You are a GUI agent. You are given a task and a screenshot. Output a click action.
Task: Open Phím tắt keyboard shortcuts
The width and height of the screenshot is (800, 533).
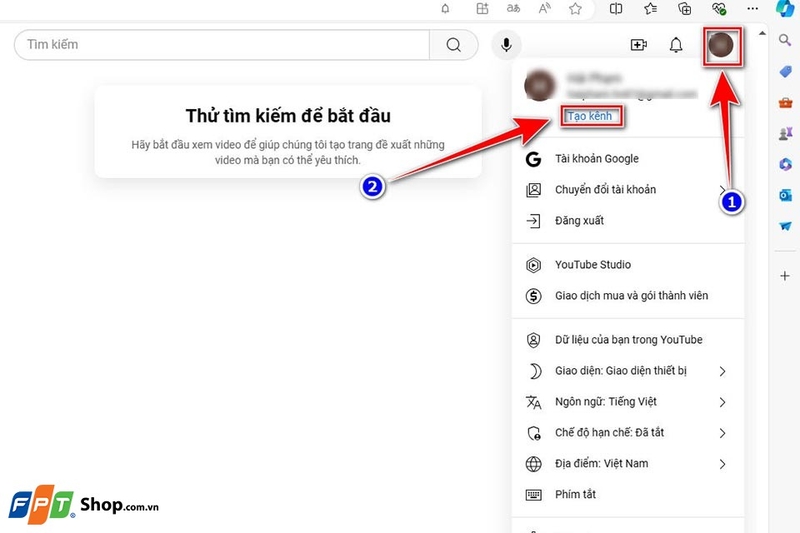628,495
